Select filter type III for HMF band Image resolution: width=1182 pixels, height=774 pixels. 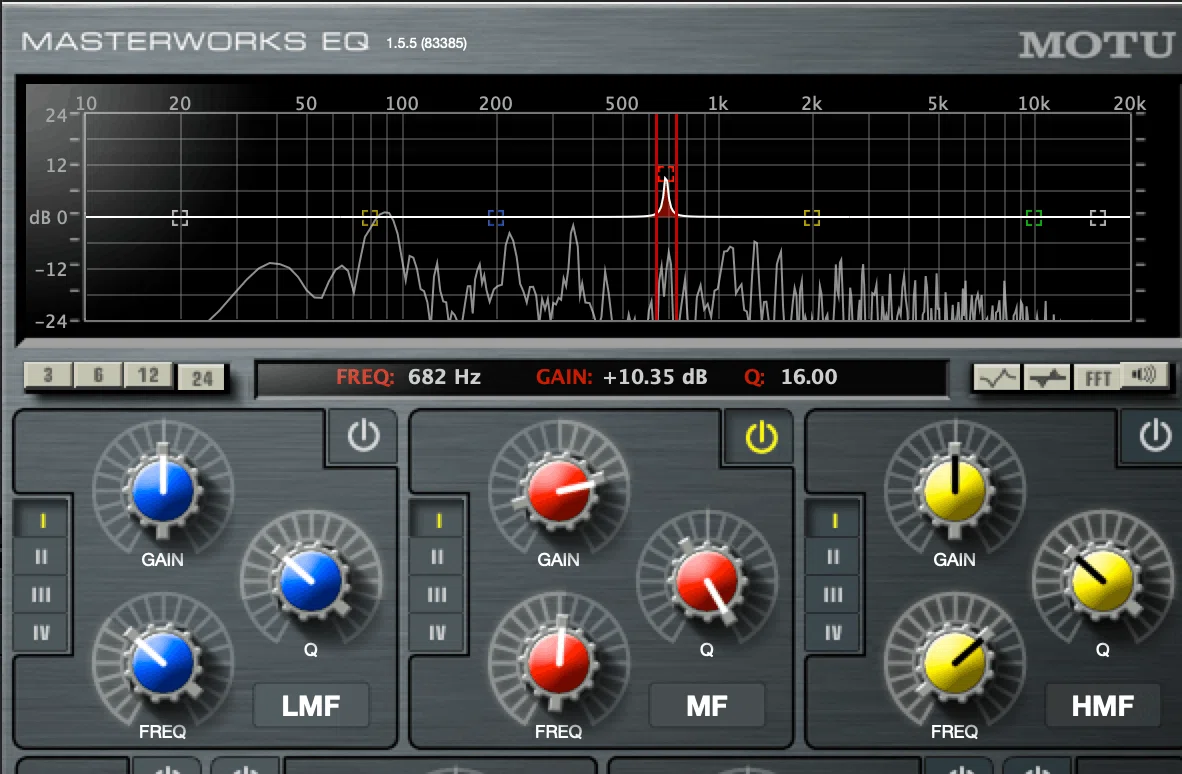point(834,595)
